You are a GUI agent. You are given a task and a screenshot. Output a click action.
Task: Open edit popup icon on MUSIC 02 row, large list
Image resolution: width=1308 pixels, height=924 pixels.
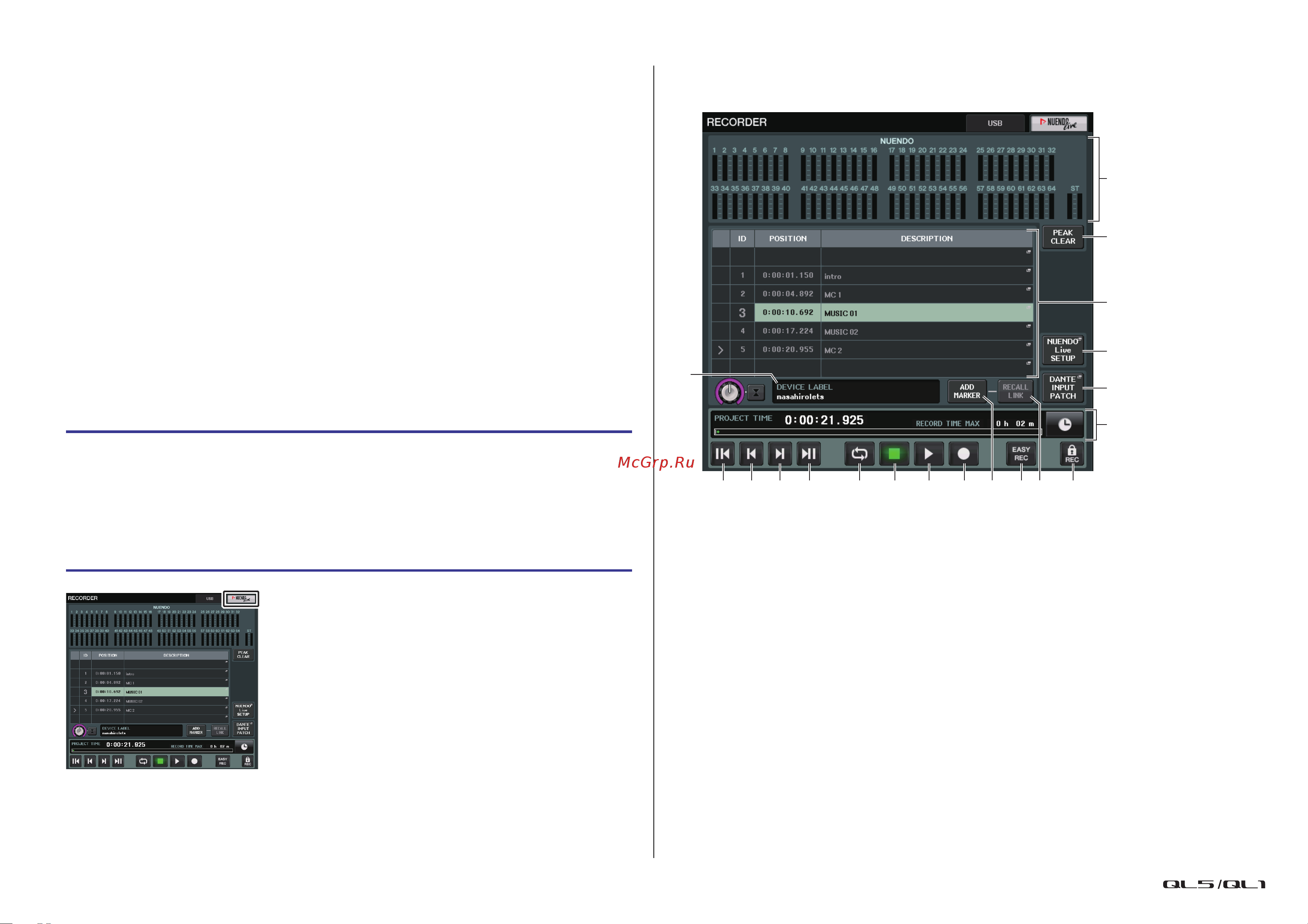[1028, 326]
